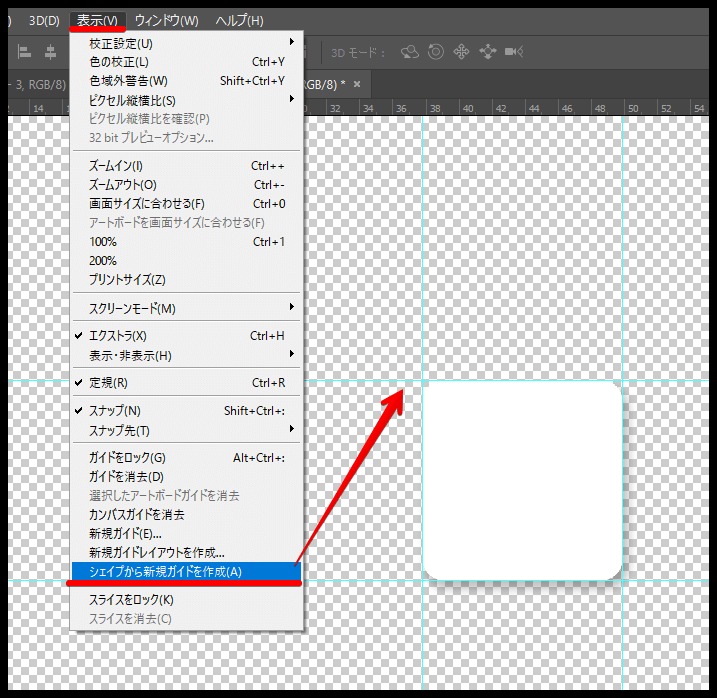The width and height of the screenshot is (717, 698).
Task: Click the 3D camera zoom icon
Action: [x=514, y=51]
